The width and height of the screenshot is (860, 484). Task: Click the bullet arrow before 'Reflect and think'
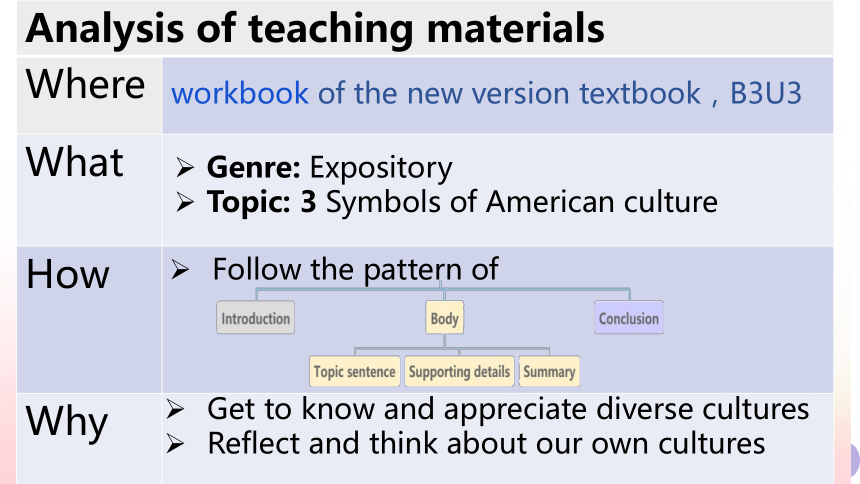coord(175,443)
